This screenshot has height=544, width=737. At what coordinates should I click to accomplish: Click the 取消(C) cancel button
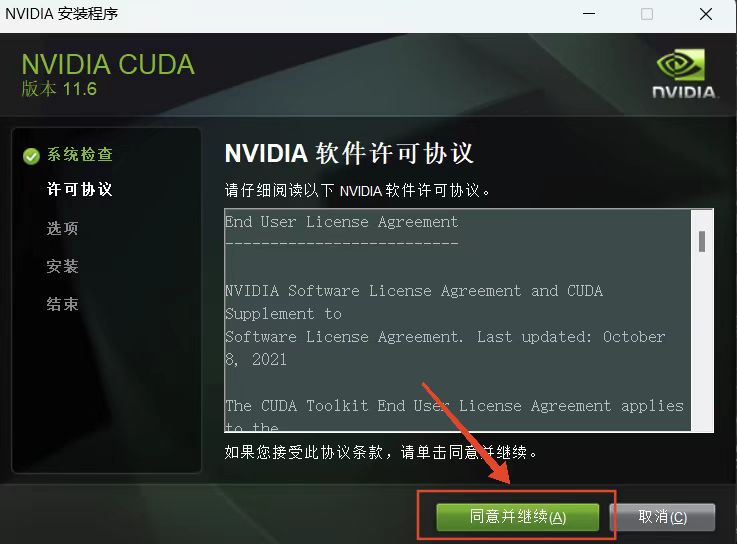[x=662, y=517]
